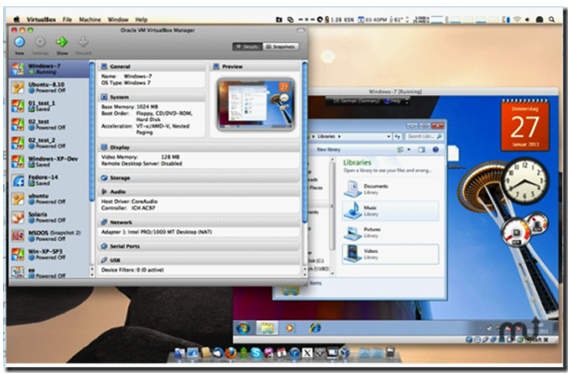The width and height of the screenshot is (568, 374).
Task: Click Internet Explorer icon on Windows taskbar
Action: tap(315, 328)
